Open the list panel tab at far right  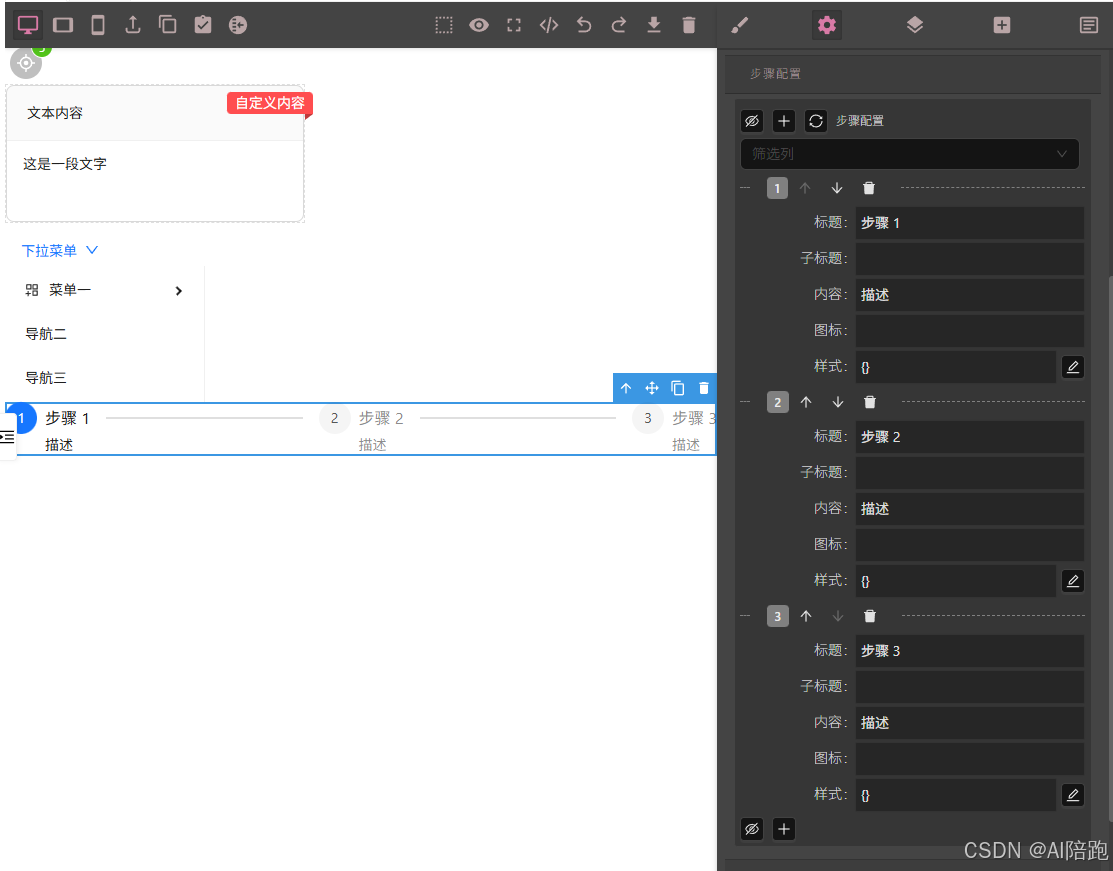1088,25
